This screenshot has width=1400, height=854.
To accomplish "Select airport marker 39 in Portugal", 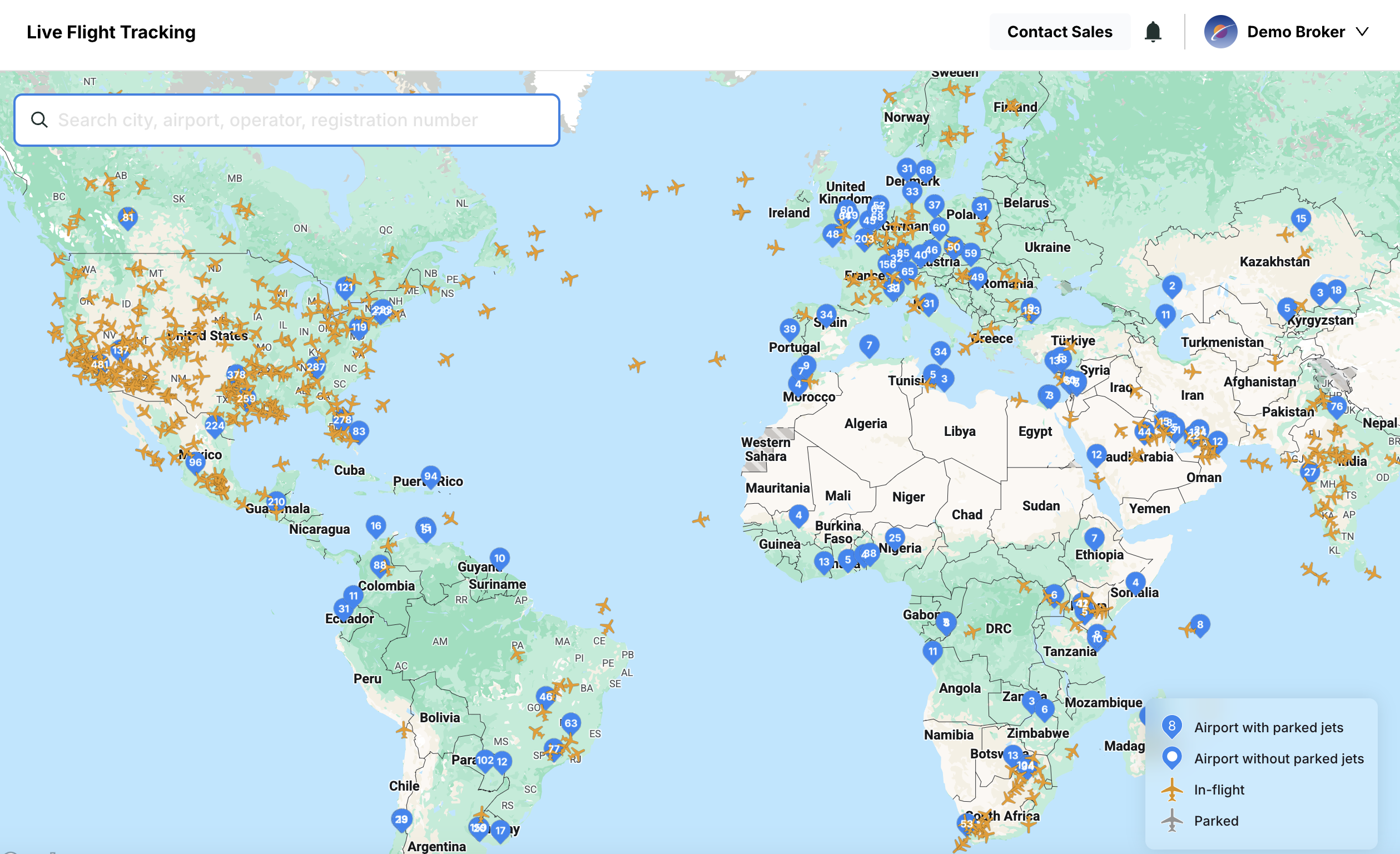I will click(x=790, y=330).
